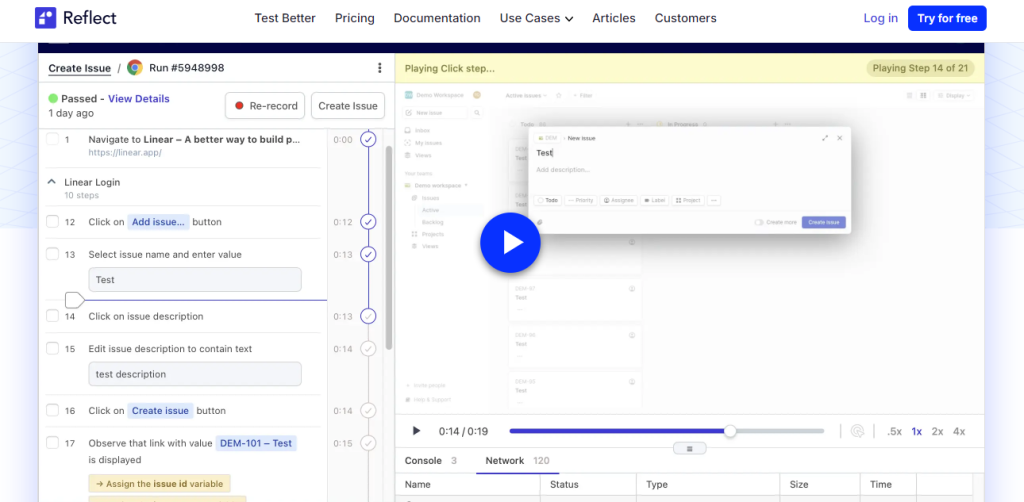Check the box for step 1 Navigate to Linear
This screenshot has width=1024, height=502.
(52, 139)
